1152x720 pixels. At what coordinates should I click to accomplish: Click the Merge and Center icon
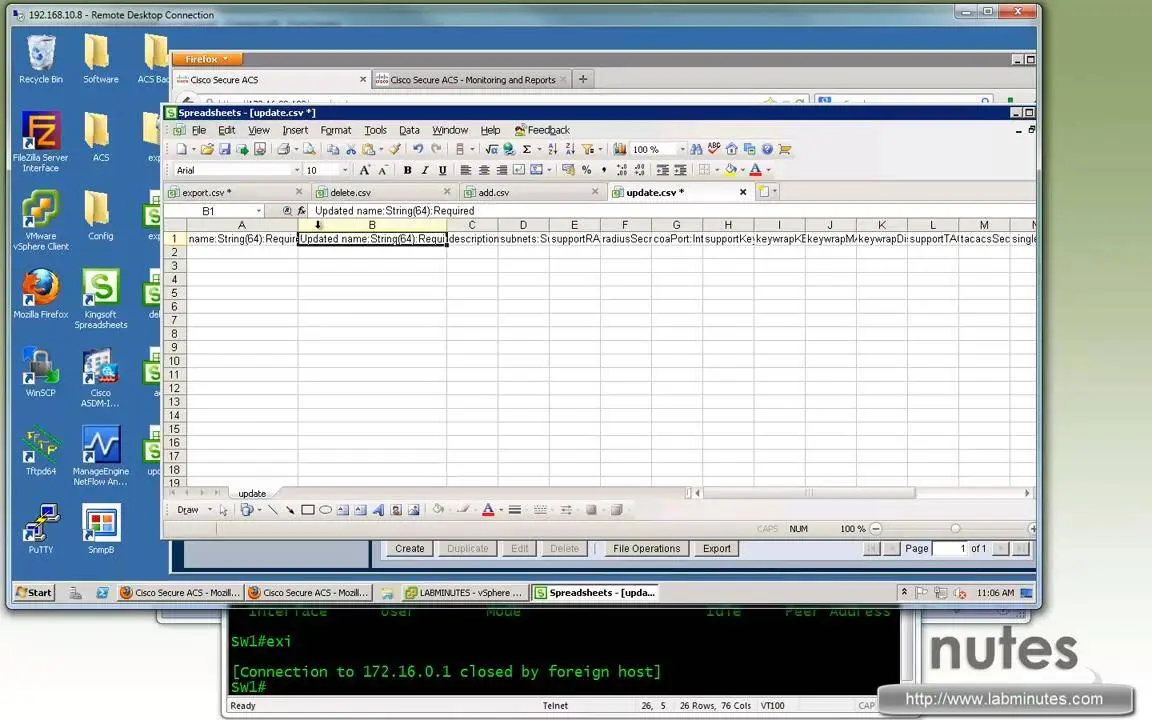[x=537, y=170]
